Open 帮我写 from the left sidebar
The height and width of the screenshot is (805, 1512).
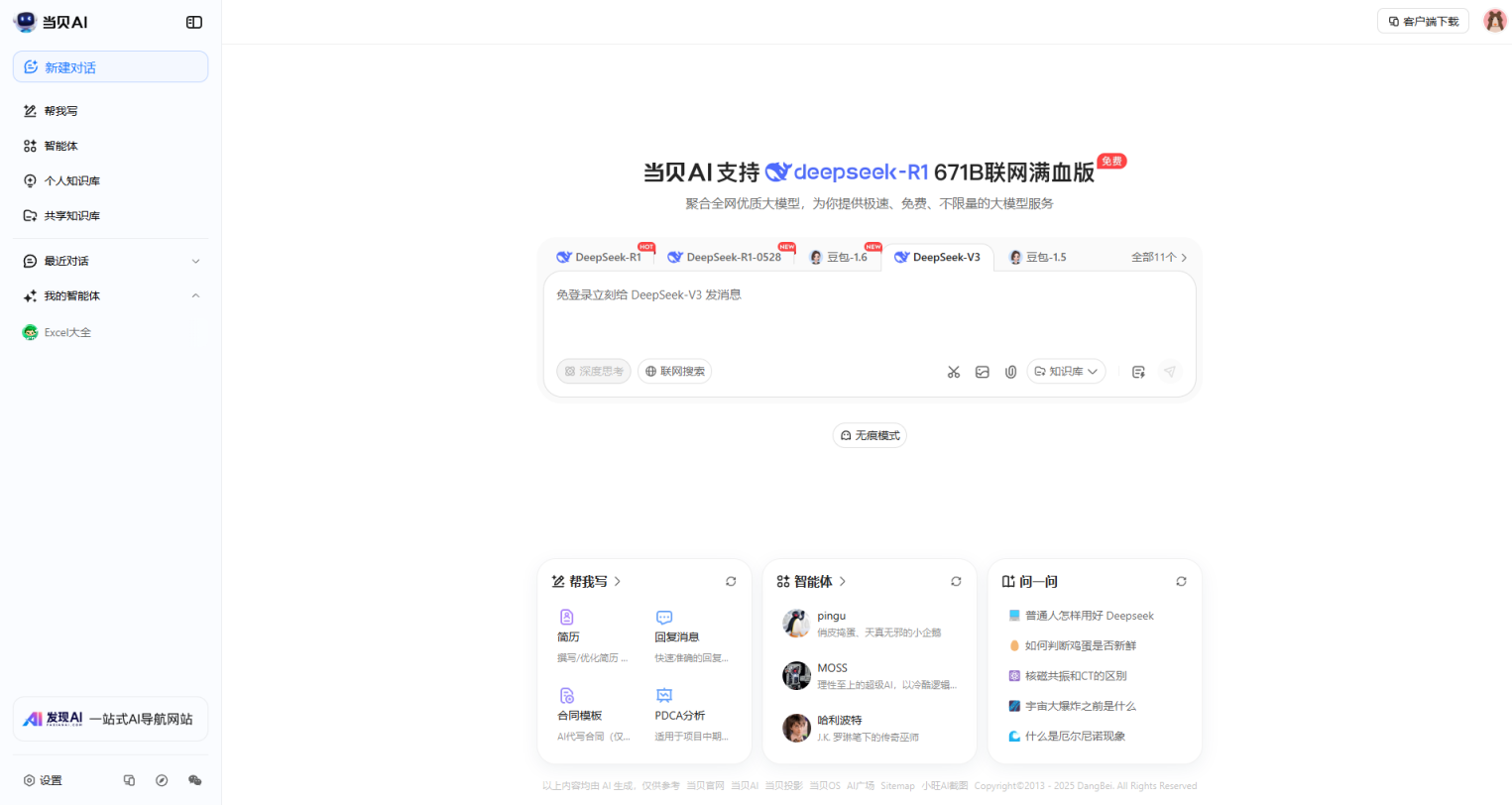[59, 110]
